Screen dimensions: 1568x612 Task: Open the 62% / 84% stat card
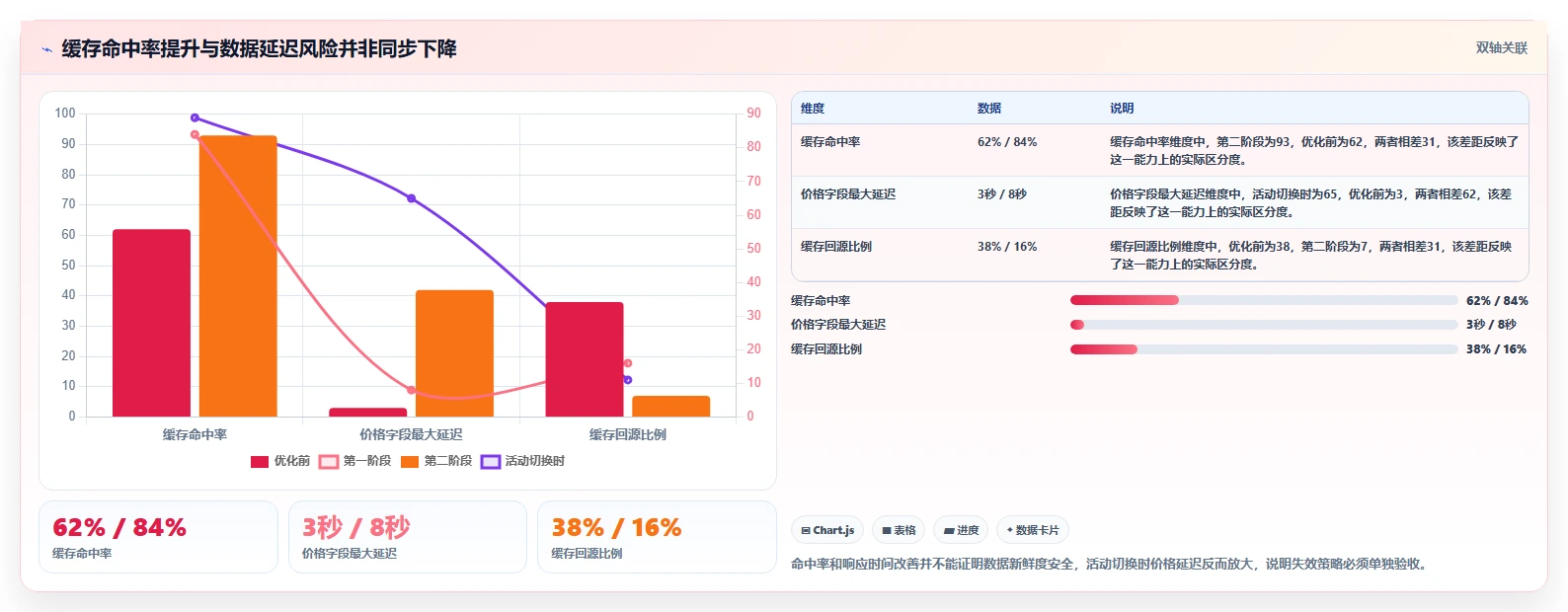pyautogui.click(x=158, y=537)
